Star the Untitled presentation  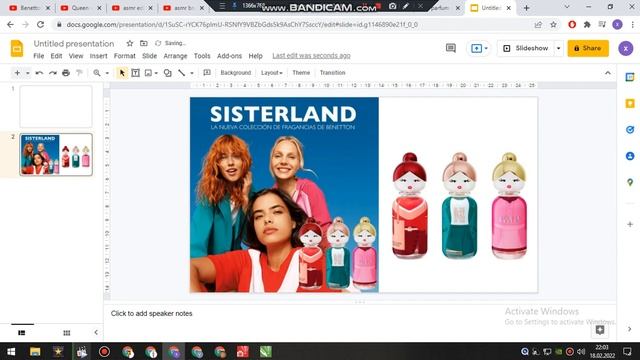coord(130,43)
